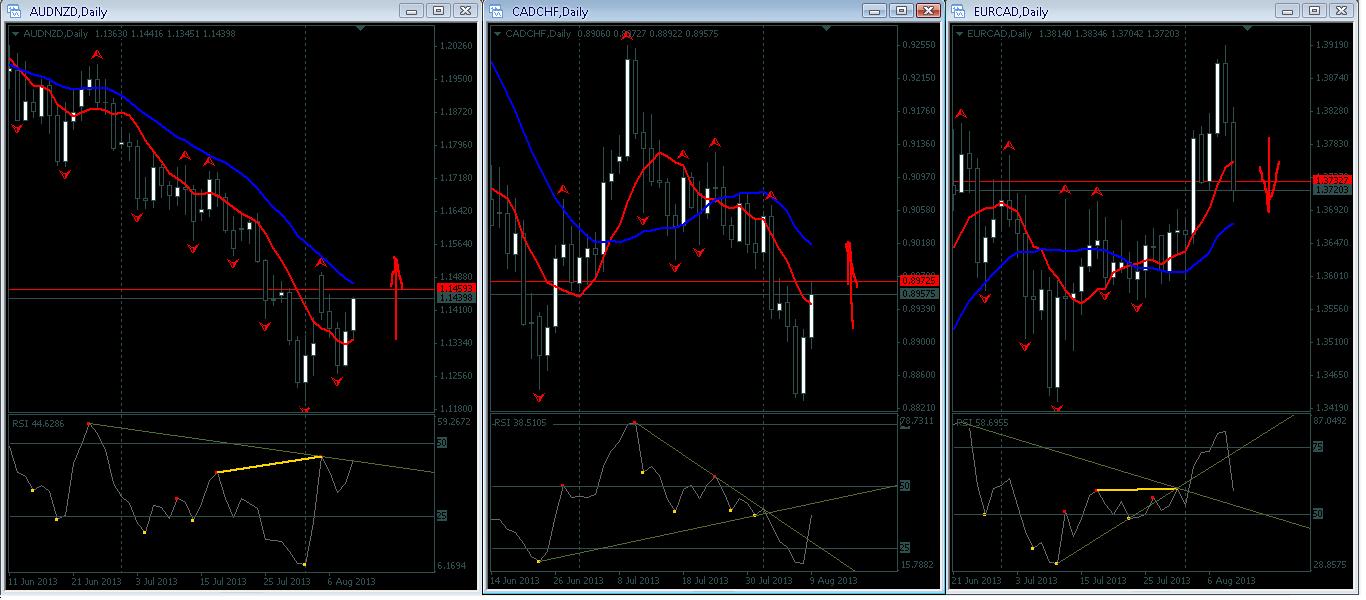Select thick yellow trendline in AUDNZD RSI panel
Screen dimensions: 1366x600
[268, 464]
